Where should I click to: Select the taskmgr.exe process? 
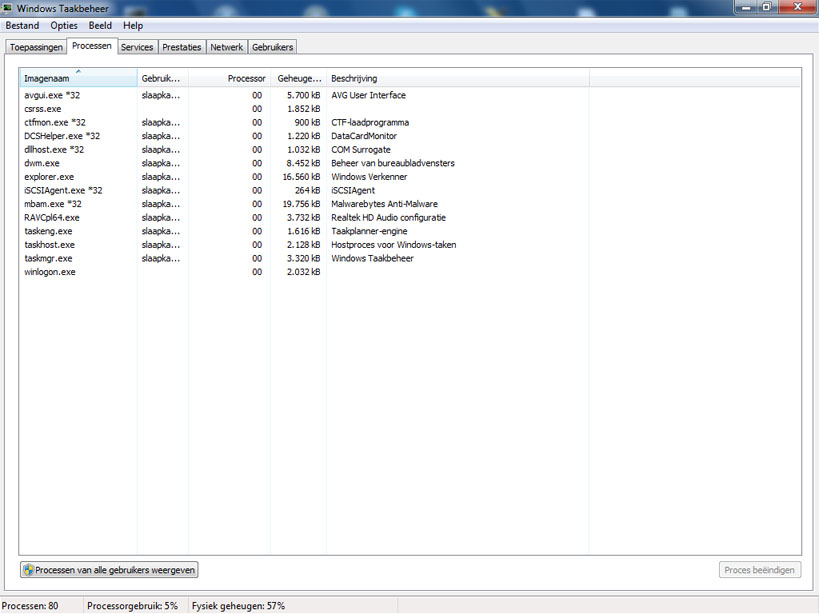point(48,258)
